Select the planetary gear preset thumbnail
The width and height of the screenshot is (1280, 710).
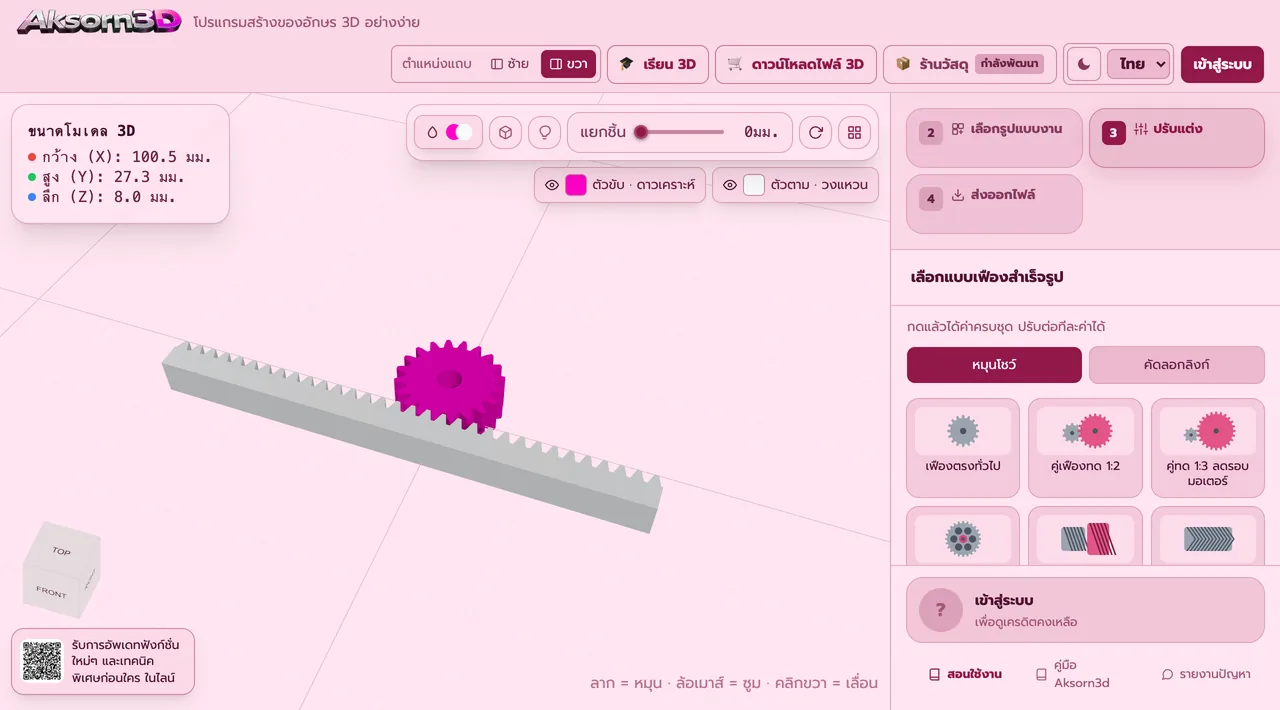pyautogui.click(x=963, y=539)
